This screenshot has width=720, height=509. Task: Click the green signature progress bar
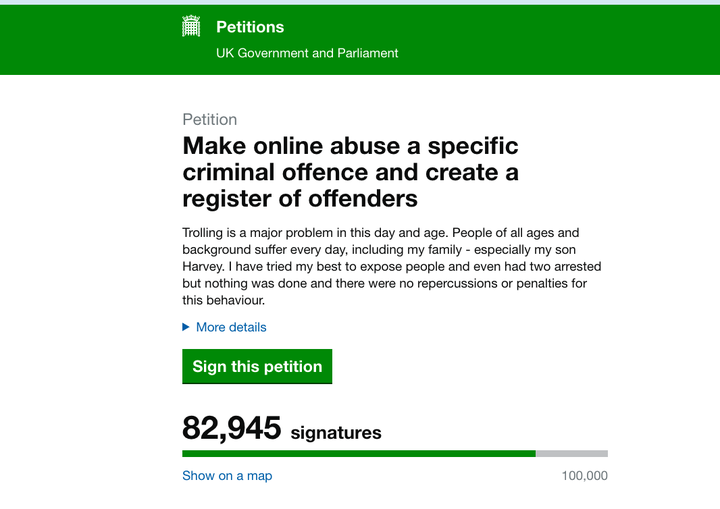(359, 454)
